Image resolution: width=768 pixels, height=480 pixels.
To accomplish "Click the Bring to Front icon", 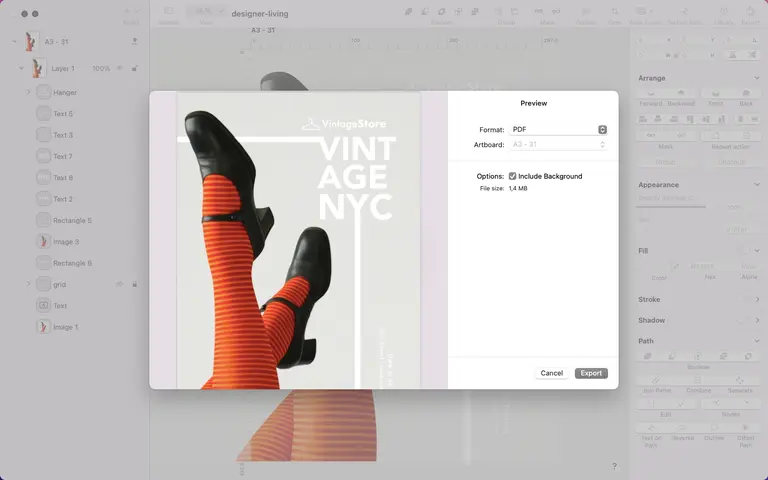I will tap(716, 93).
